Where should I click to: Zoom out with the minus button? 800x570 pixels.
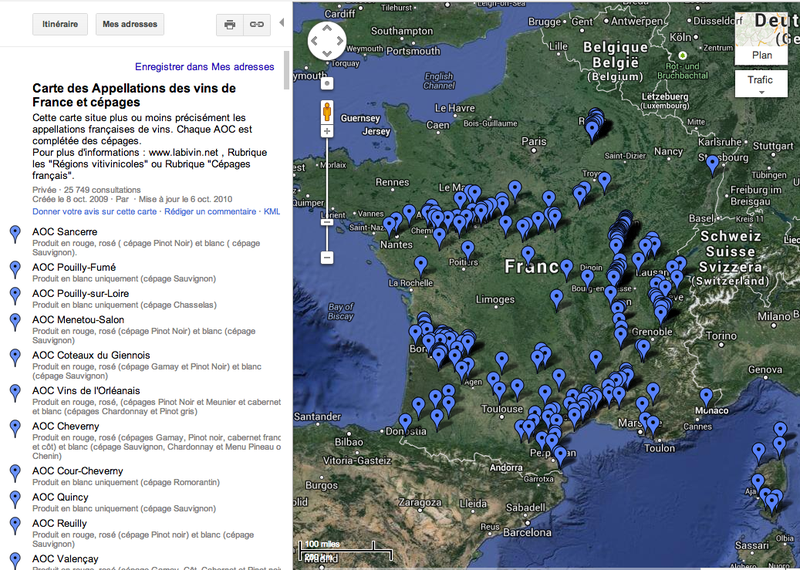click(x=327, y=258)
